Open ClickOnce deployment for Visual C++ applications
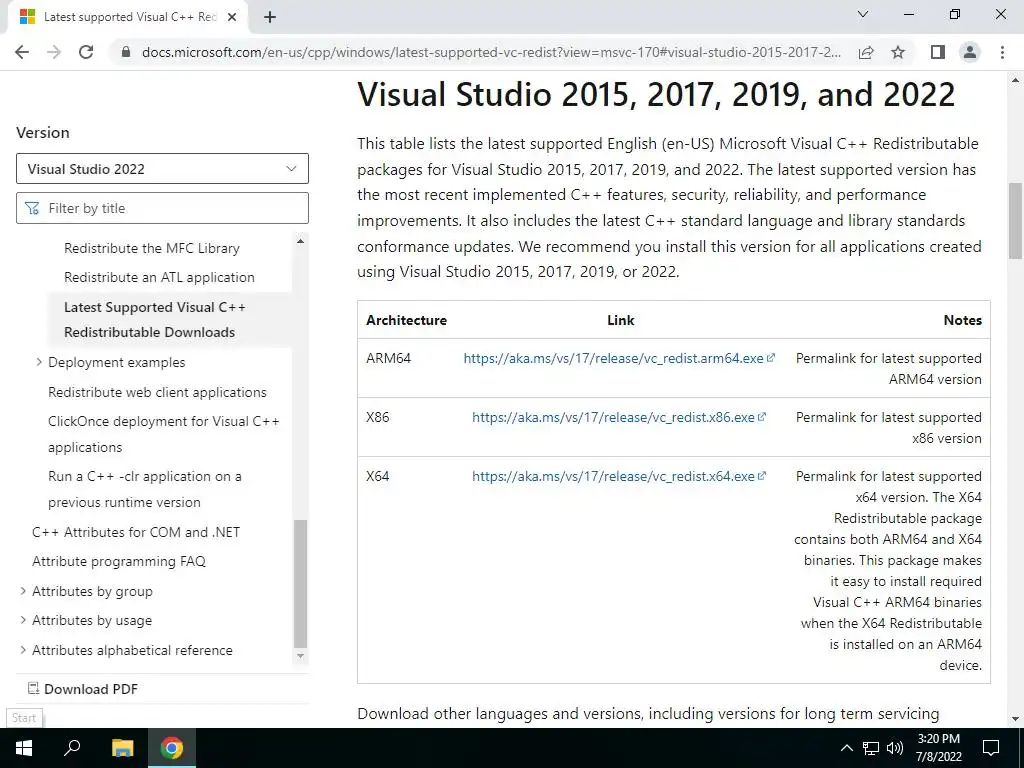 [163, 434]
